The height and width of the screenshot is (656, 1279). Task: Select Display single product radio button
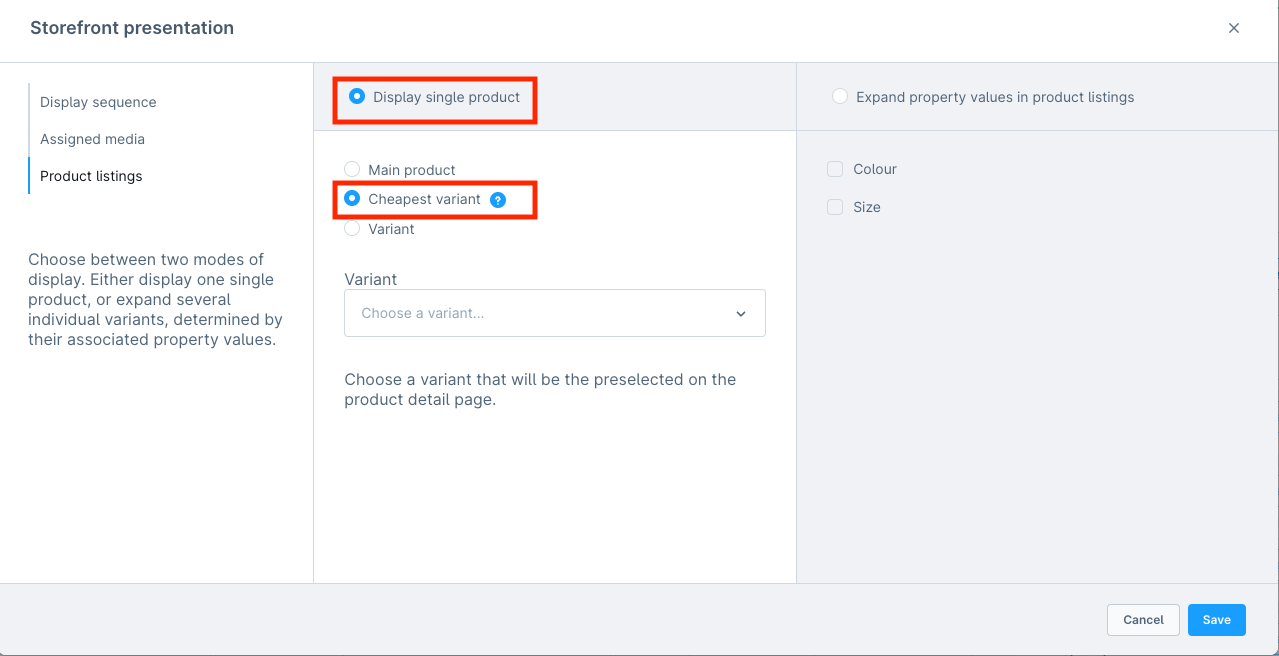pos(357,97)
